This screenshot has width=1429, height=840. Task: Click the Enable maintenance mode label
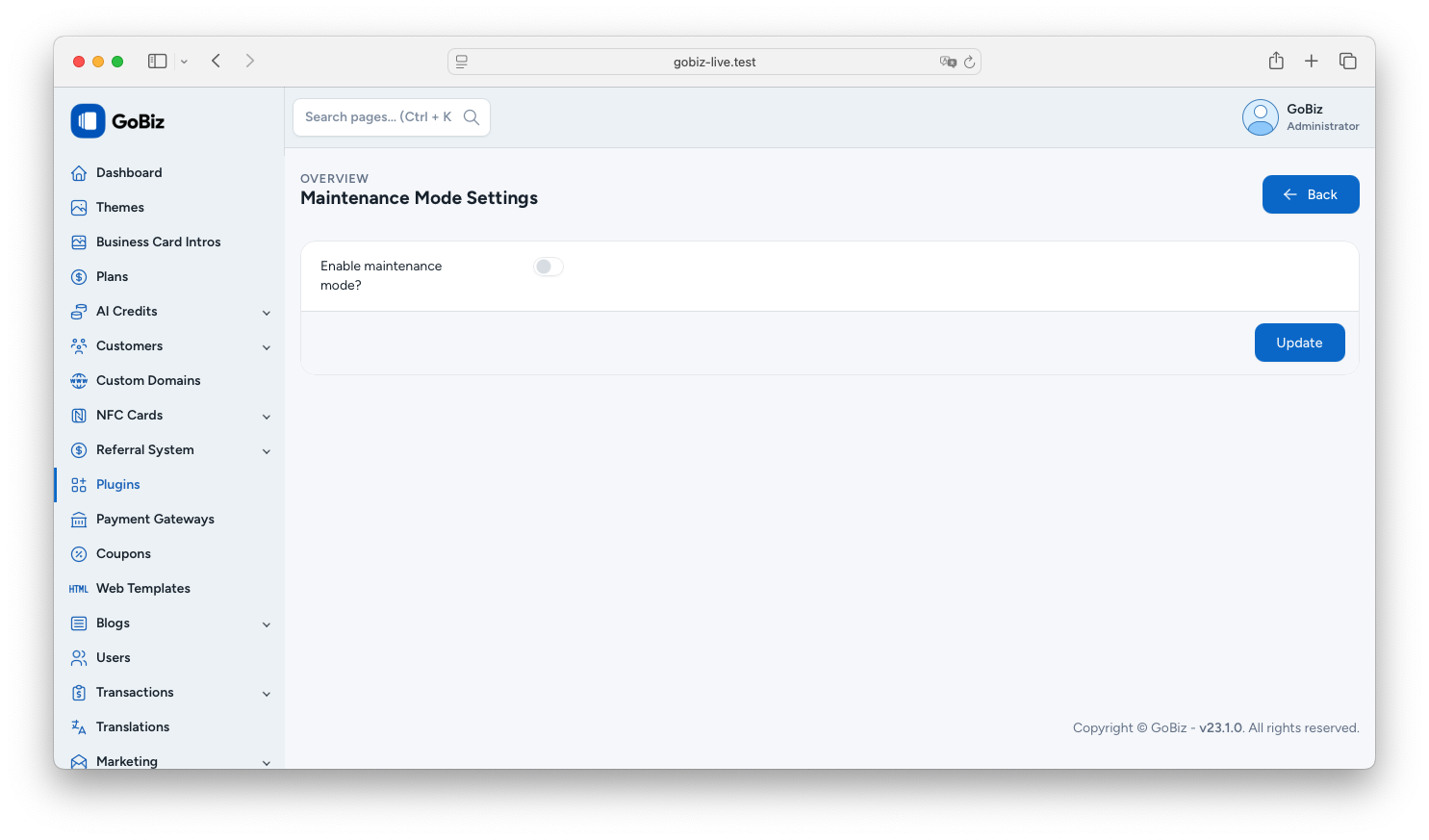tap(381, 276)
